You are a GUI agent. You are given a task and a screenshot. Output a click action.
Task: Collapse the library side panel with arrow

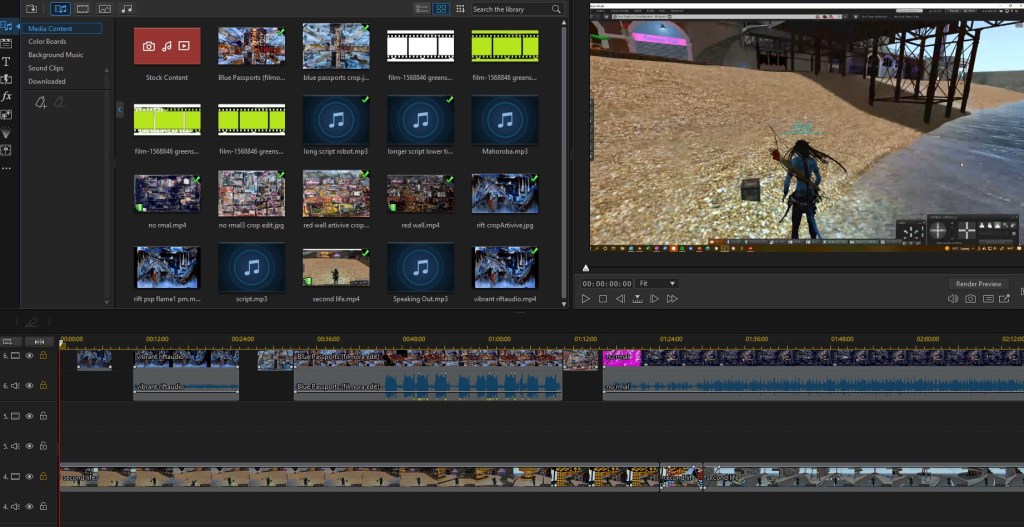(121, 108)
